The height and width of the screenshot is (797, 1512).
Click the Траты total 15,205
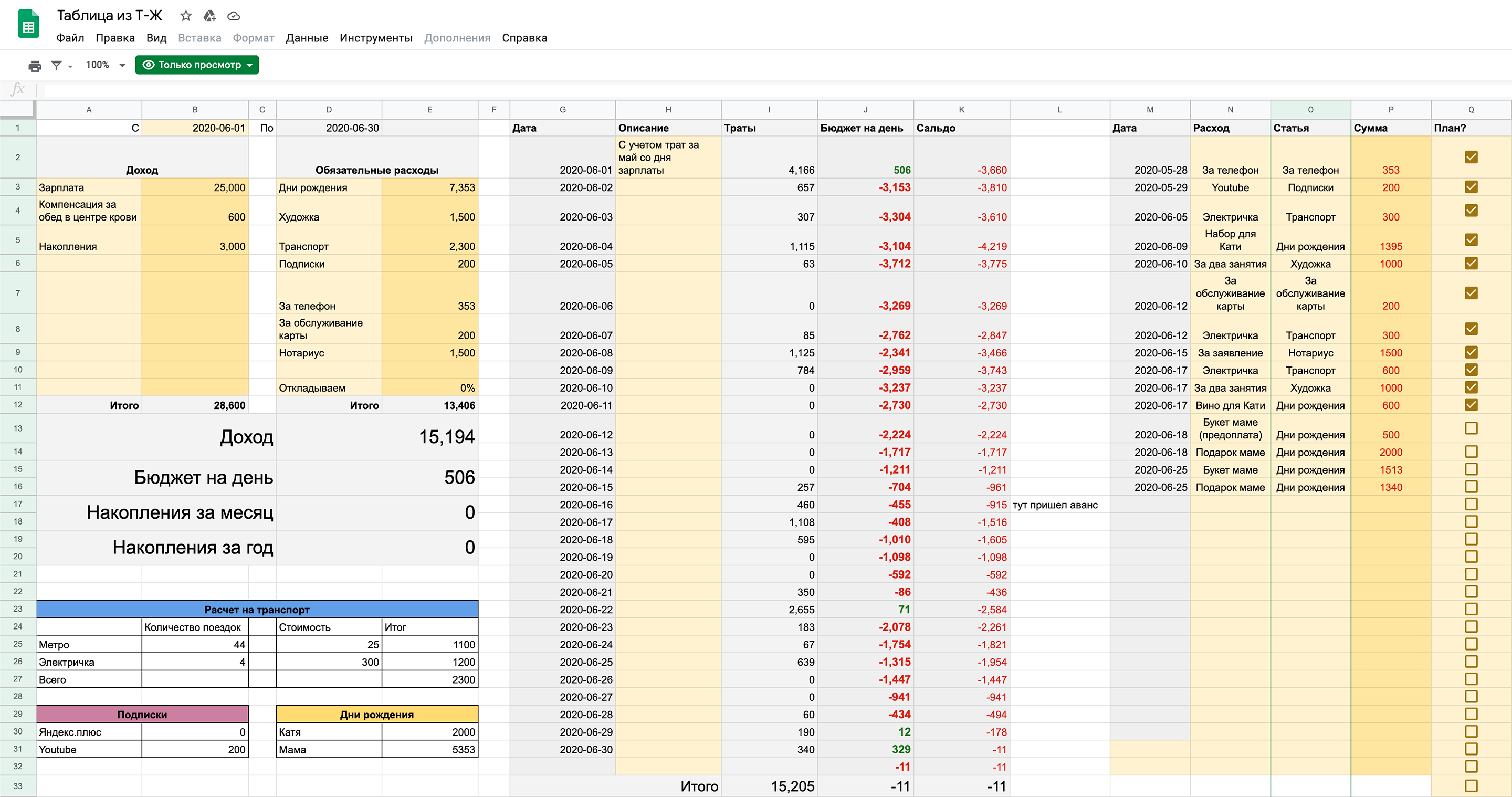tap(769, 786)
